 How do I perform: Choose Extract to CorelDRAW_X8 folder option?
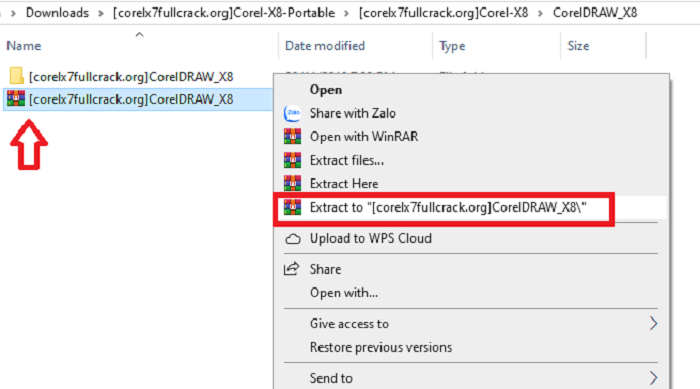448,207
